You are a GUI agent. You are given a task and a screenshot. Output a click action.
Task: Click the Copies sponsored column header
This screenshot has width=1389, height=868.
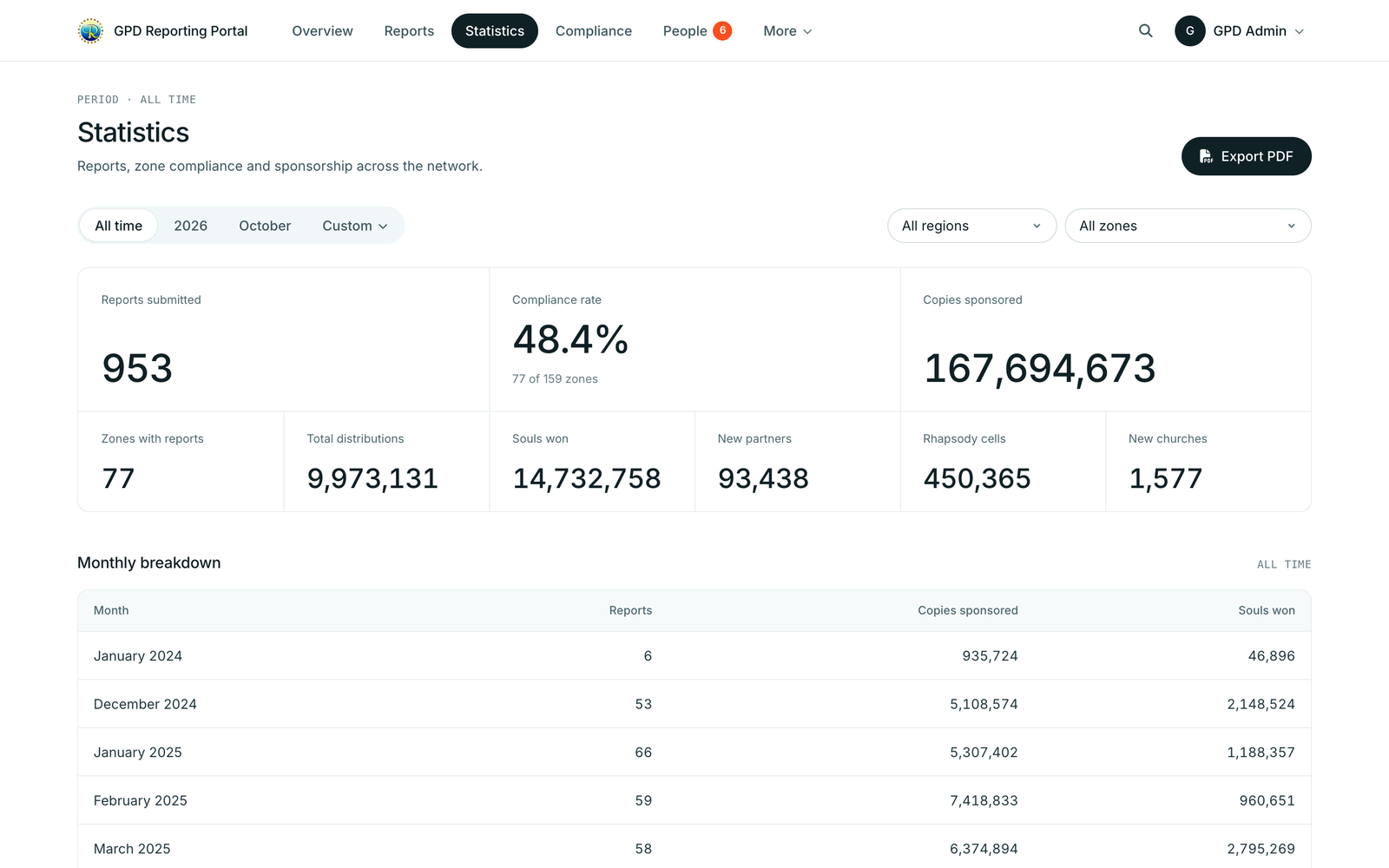(x=968, y=610)
